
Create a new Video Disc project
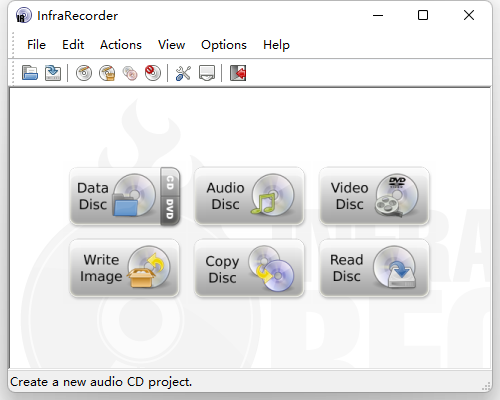click(374, 196)
